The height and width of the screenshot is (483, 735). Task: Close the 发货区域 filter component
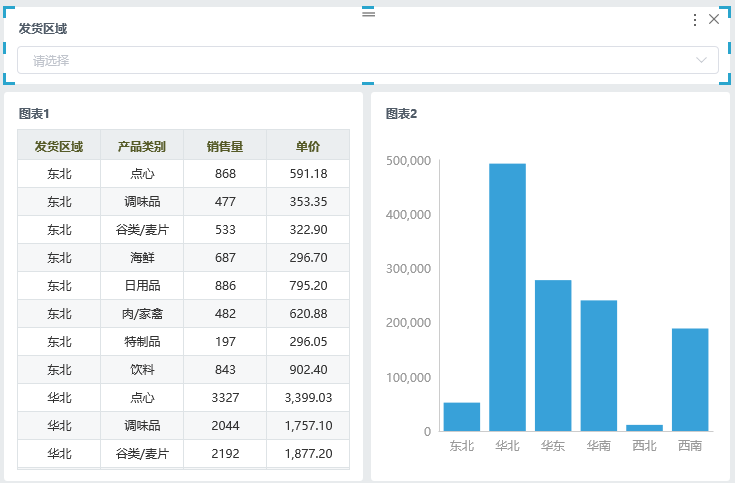click(714, 19)
